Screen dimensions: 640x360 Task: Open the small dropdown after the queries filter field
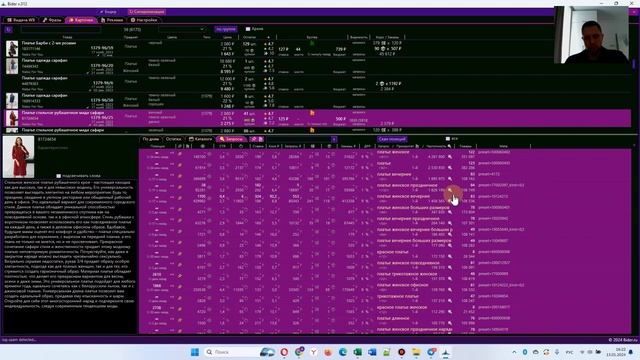coord(334,140)
